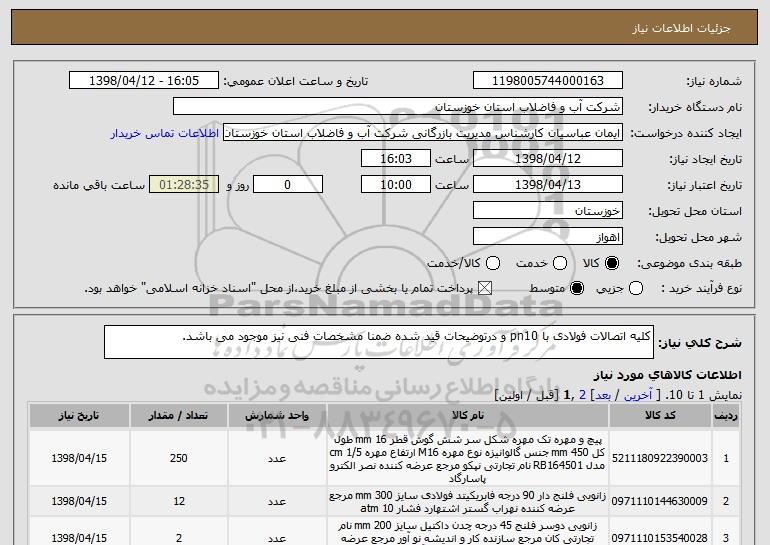The width and height of the screenshot is (770, 545).
Task: Click the request creator field
Action: point(423,133)
